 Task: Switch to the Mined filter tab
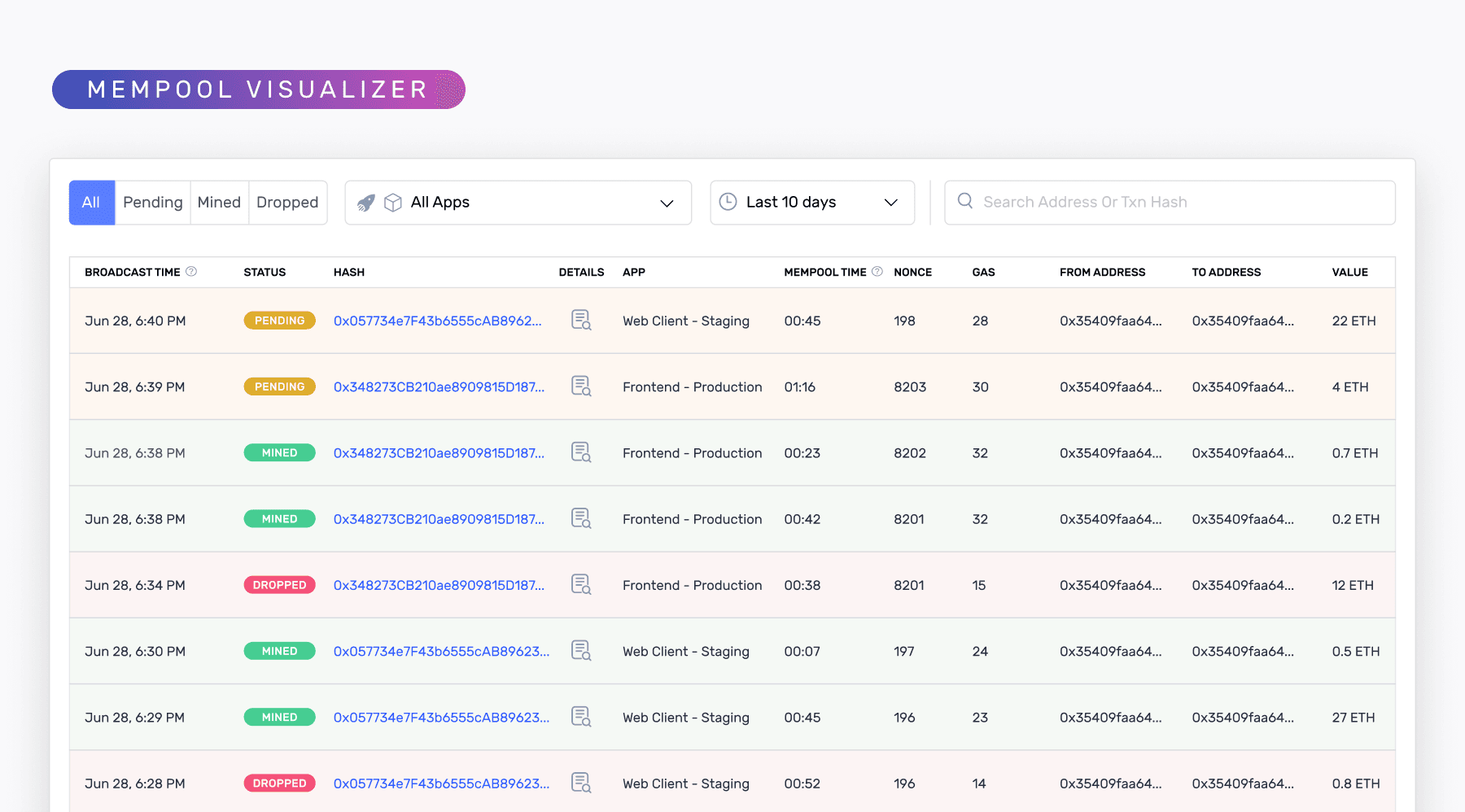(219, 202)
